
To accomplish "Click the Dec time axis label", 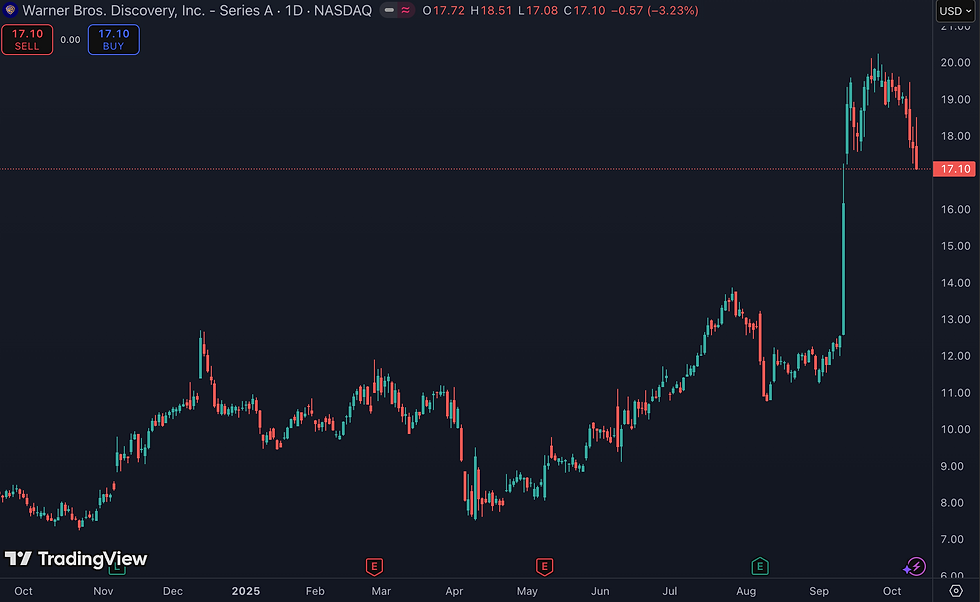I will [x=172, y=591].
